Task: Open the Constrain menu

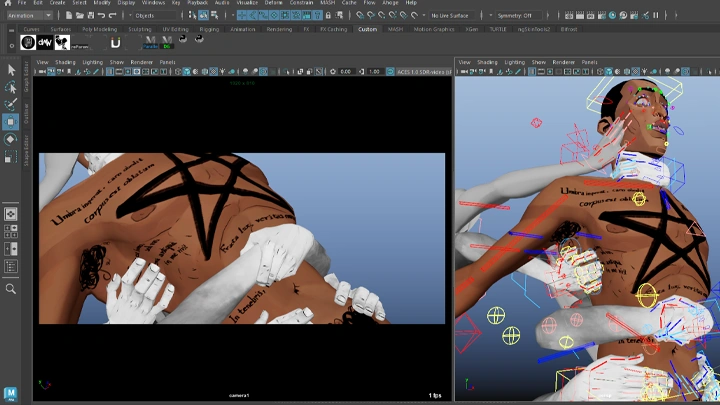Action: 301,3
